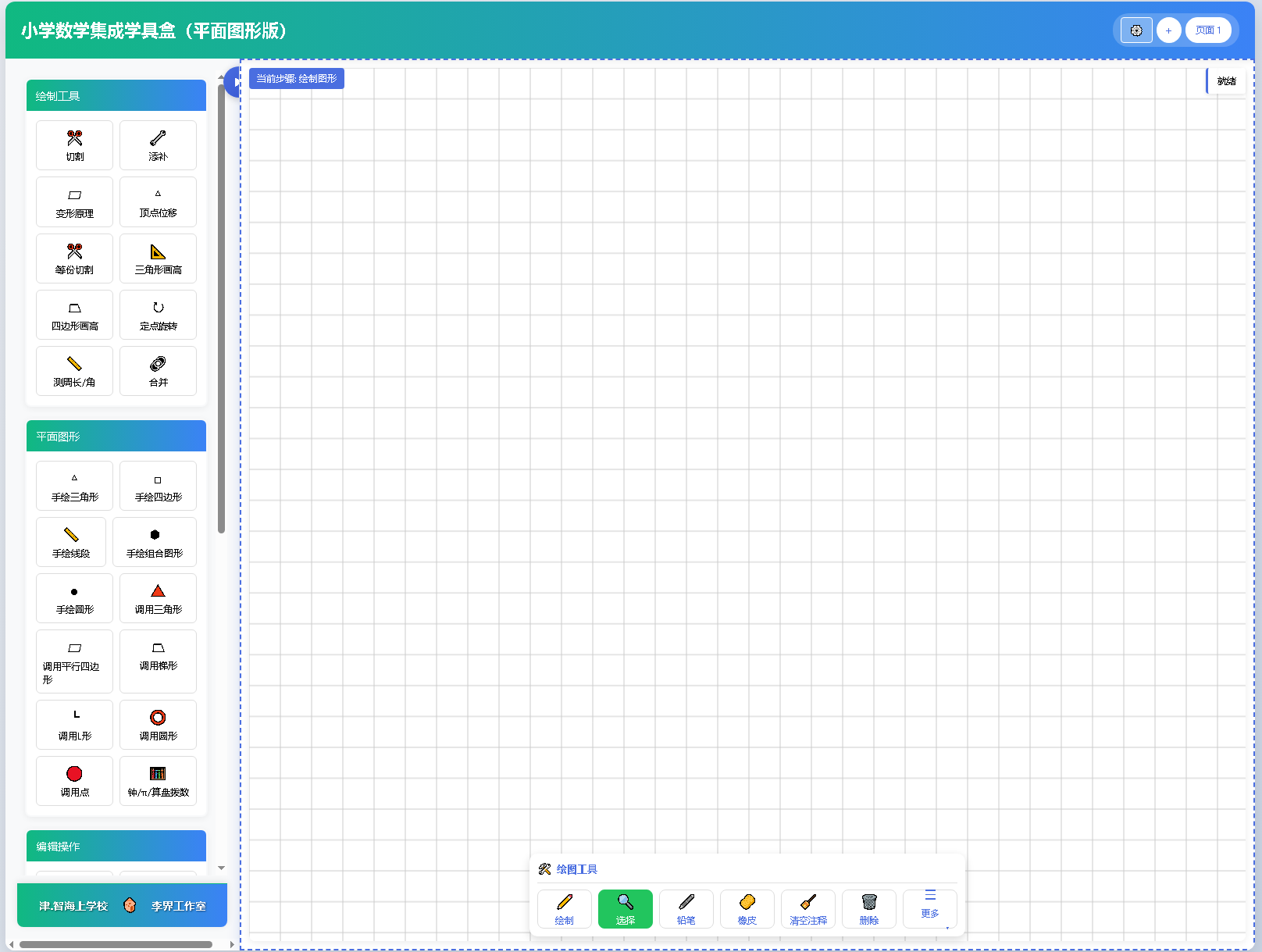The height and width of the screenshot is (952, 1262).
Task: Pick the 合并 merge tool
Action: [158, 371]
